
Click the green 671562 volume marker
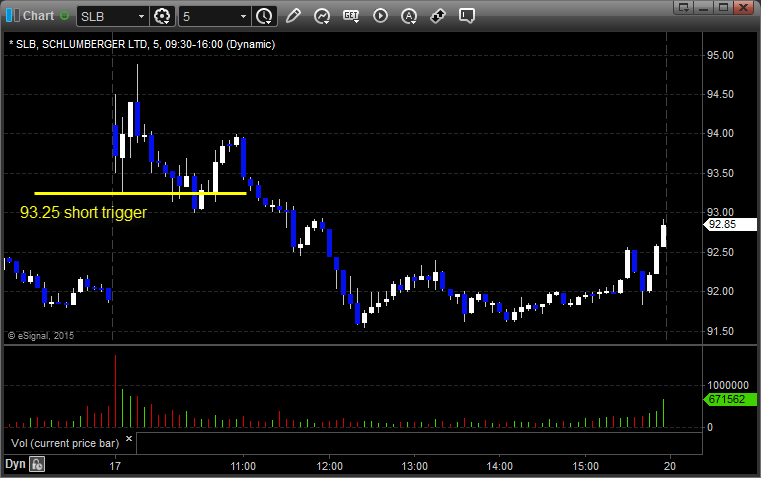pos(730,399)
